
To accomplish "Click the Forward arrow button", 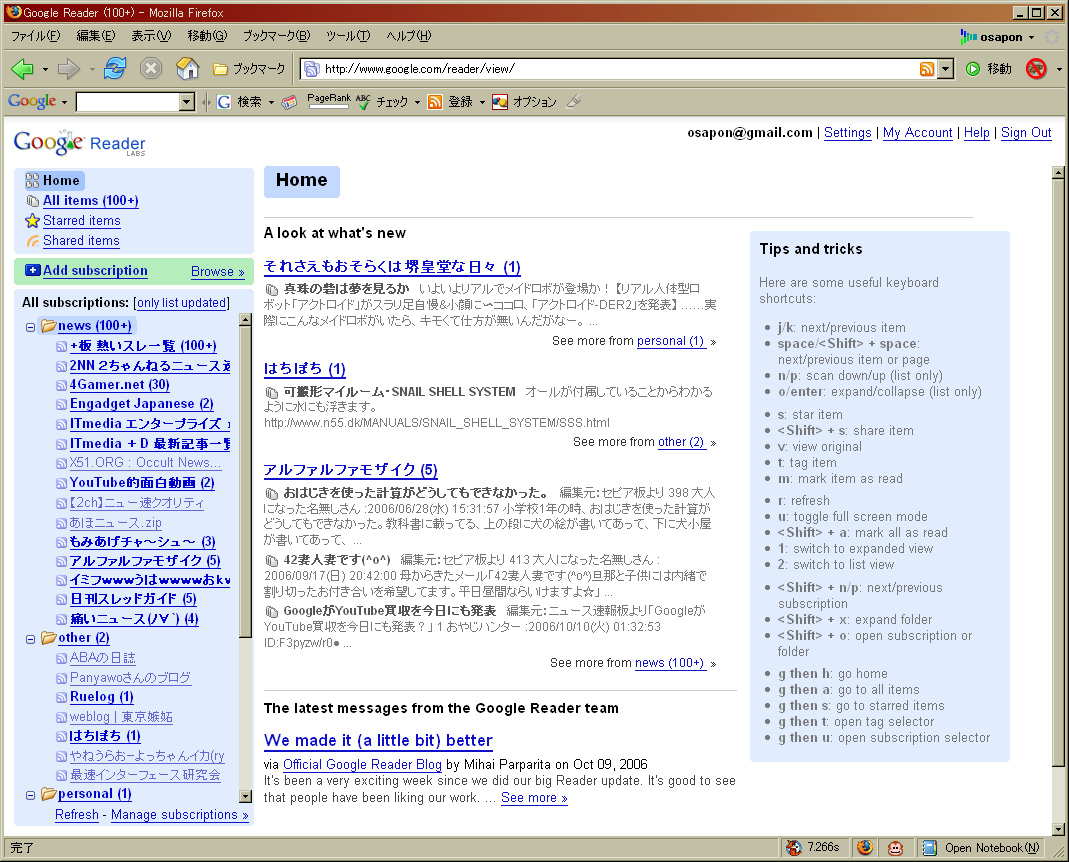I will pyautogui.click(x=68, y=68).
